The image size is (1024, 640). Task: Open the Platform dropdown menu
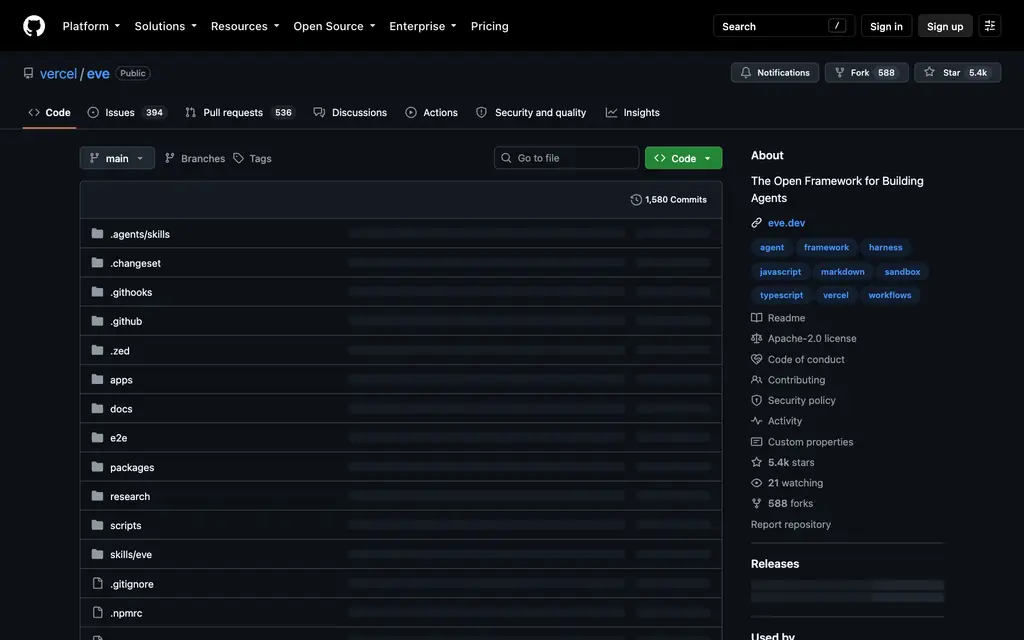click(91, 26)
